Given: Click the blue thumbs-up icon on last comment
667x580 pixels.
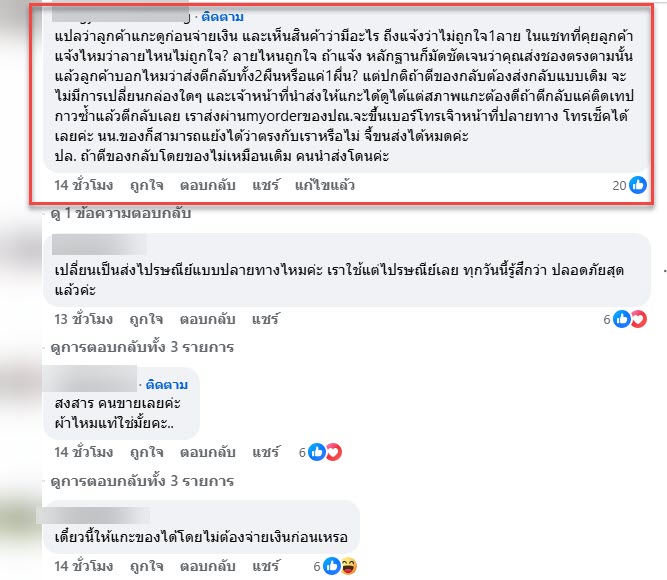Looking at the screenshot, I should click(x=331, y=566).
